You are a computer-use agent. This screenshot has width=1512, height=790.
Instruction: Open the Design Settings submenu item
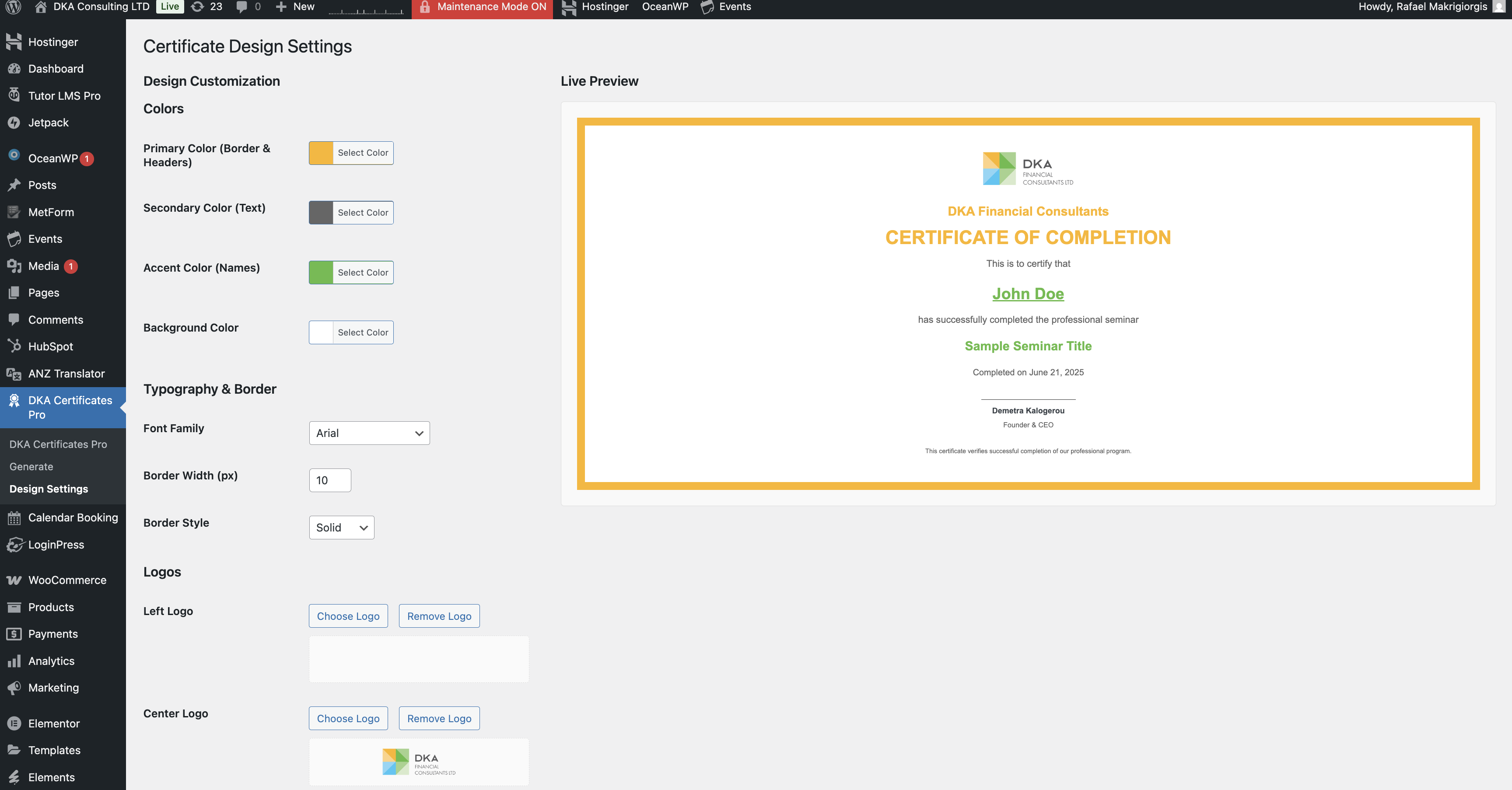tap(49, 489)
